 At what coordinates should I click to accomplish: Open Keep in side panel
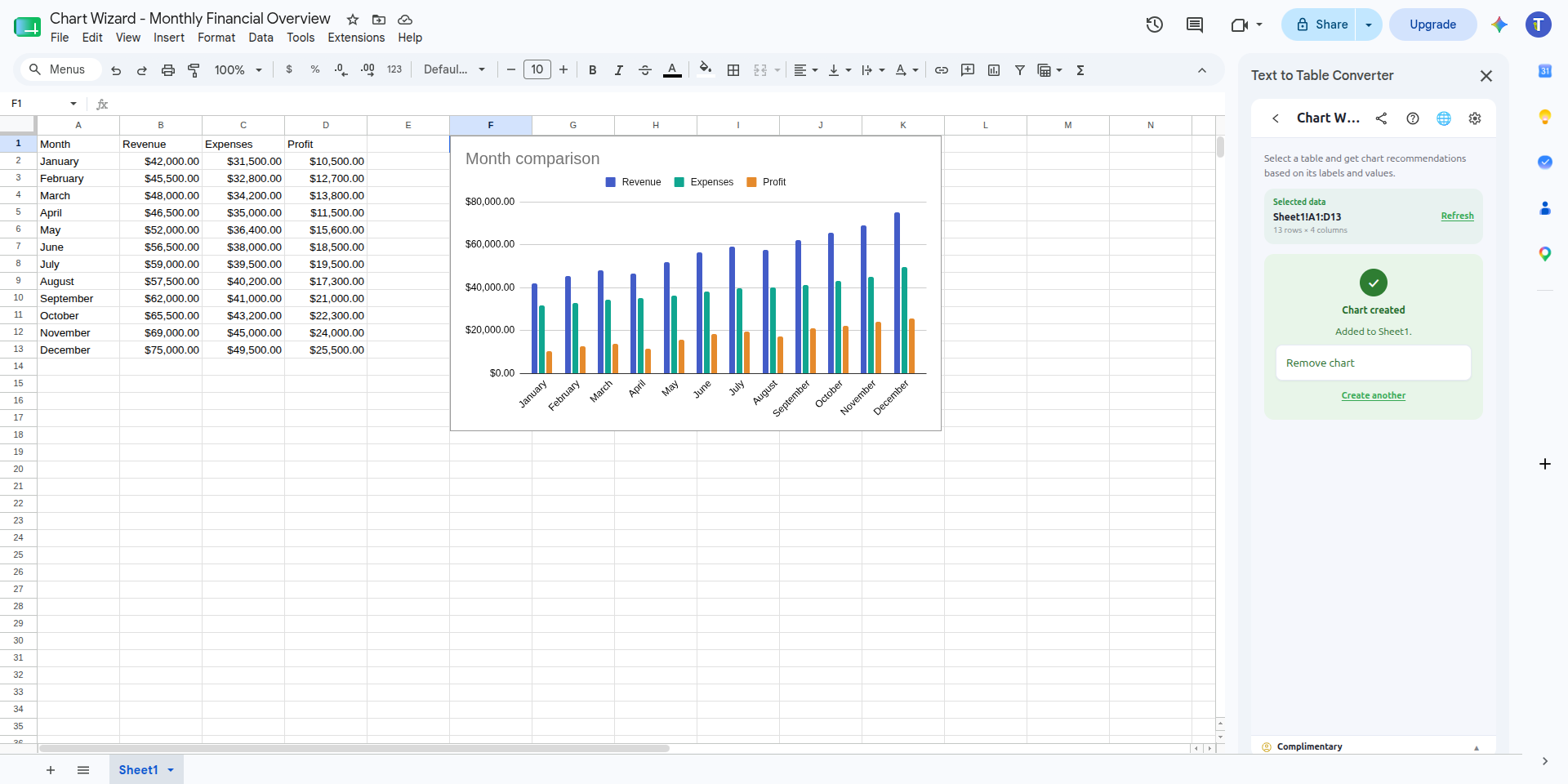tap(1545, 117)
